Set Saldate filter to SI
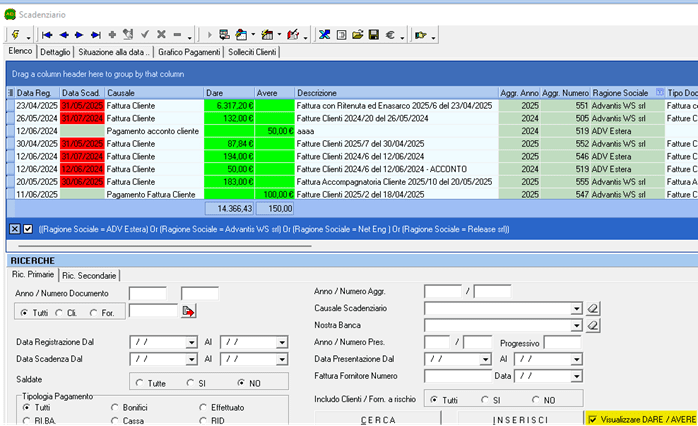Screen dimensions: 698x426 click(x=190, y=382)
